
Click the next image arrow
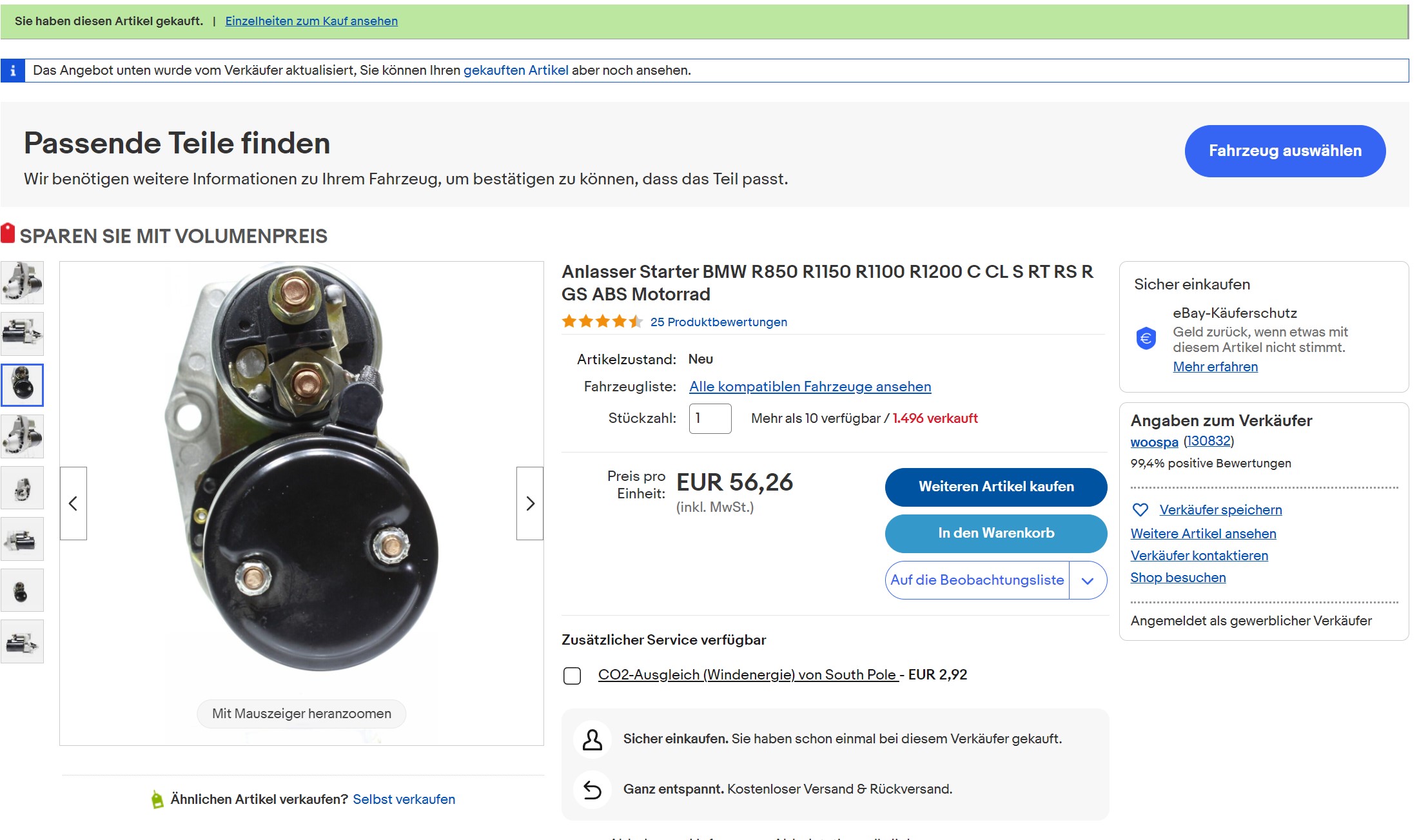click(x=530, y=503)
